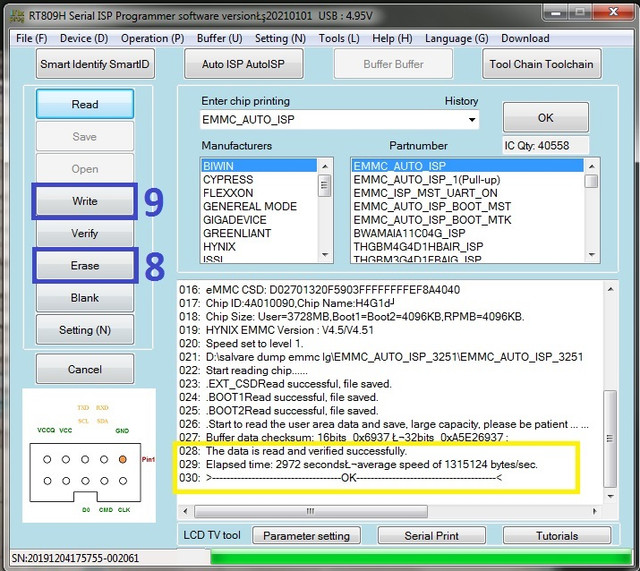Open the Download menu
This screenshot has width=640, height=571.
coord(525,38)
